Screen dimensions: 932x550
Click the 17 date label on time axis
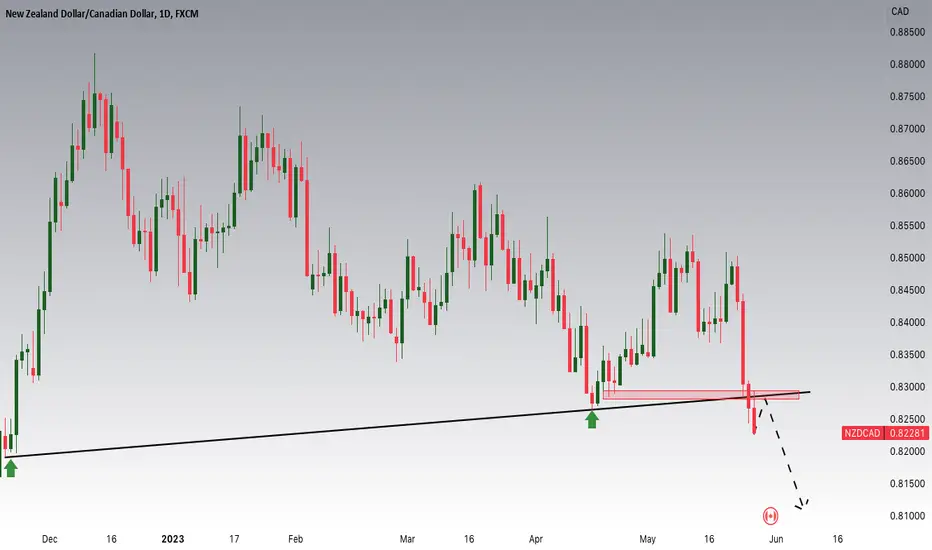[234, 539]
